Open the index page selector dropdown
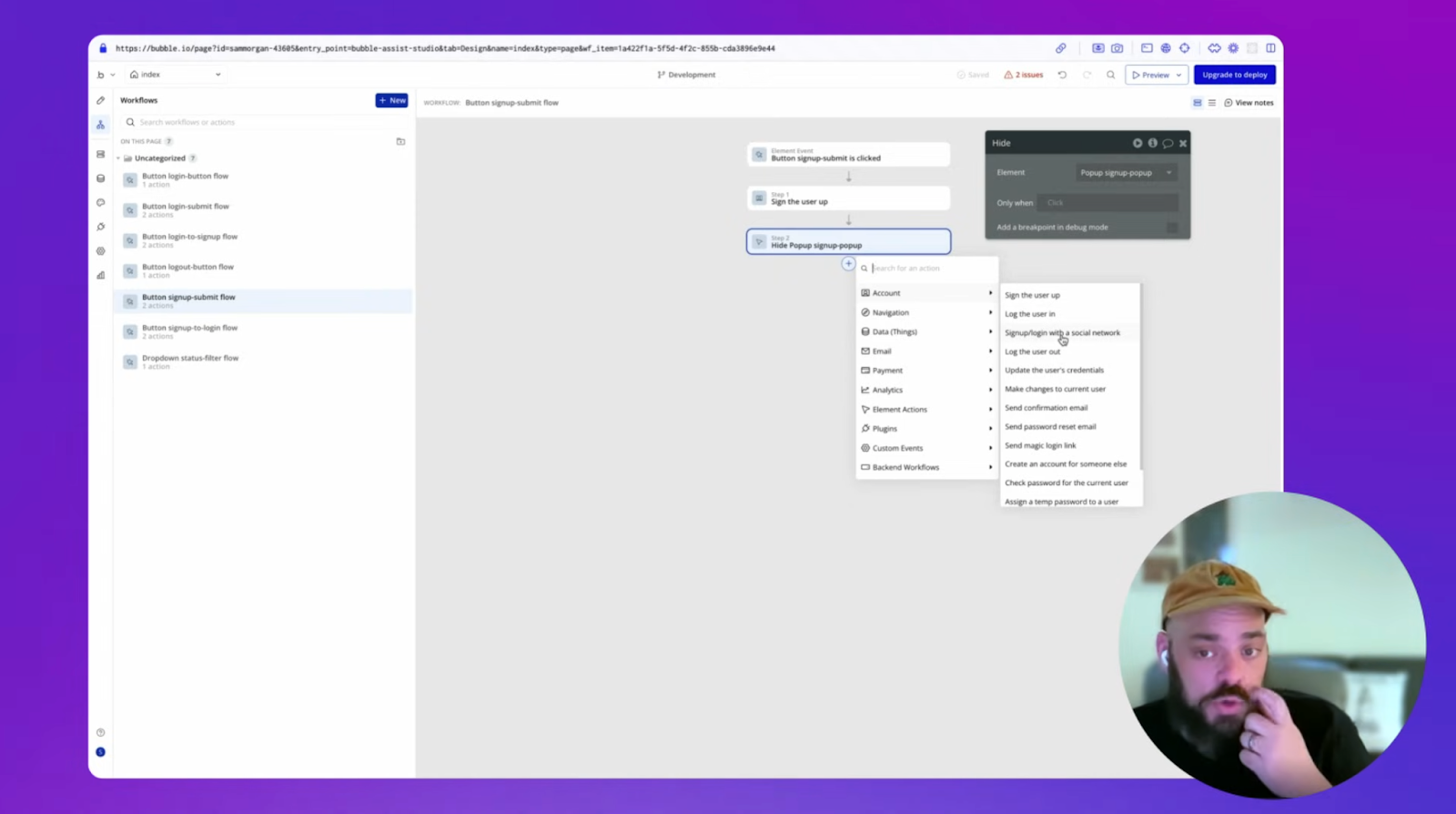The width and height of the screenshot is (1456, 814). pyautogui.click(x=176, y=75)
